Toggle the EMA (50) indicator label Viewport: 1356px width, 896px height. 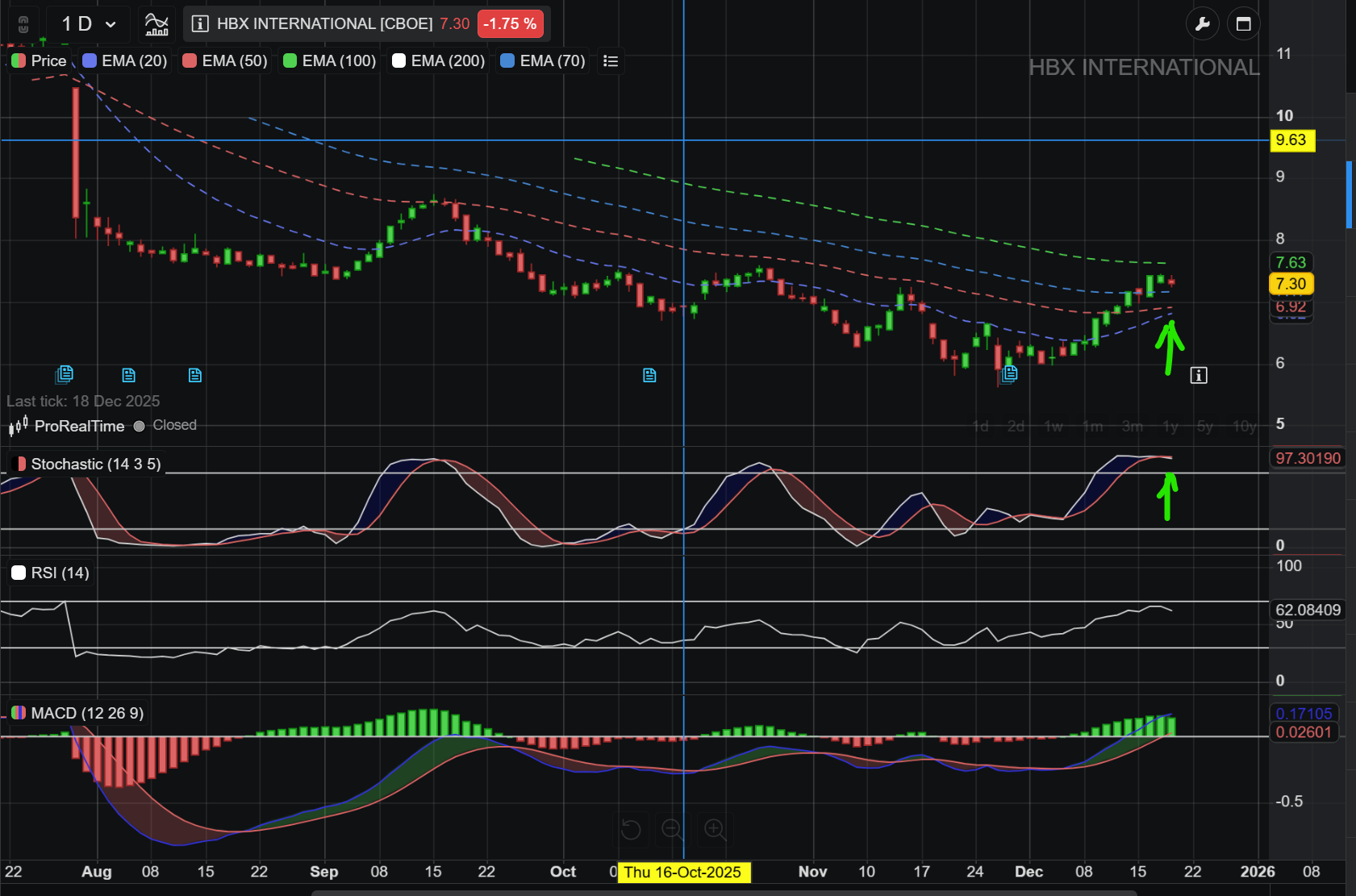point(225,61)
